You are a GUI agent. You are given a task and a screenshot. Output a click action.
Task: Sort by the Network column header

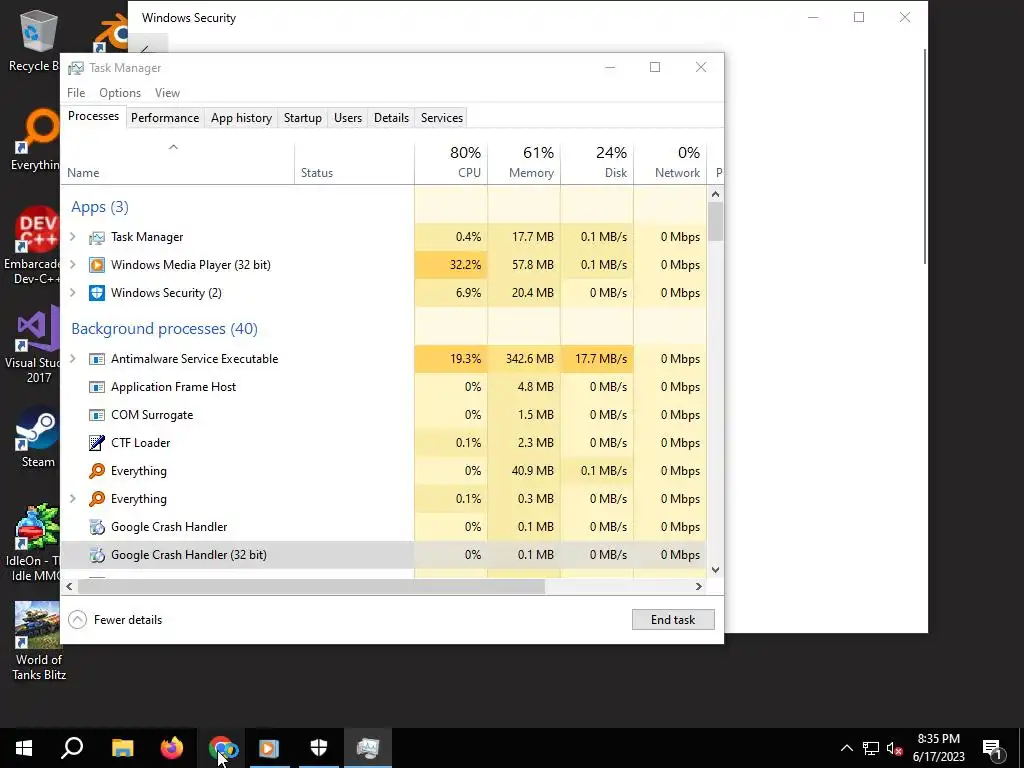click(x=670, y=163)
